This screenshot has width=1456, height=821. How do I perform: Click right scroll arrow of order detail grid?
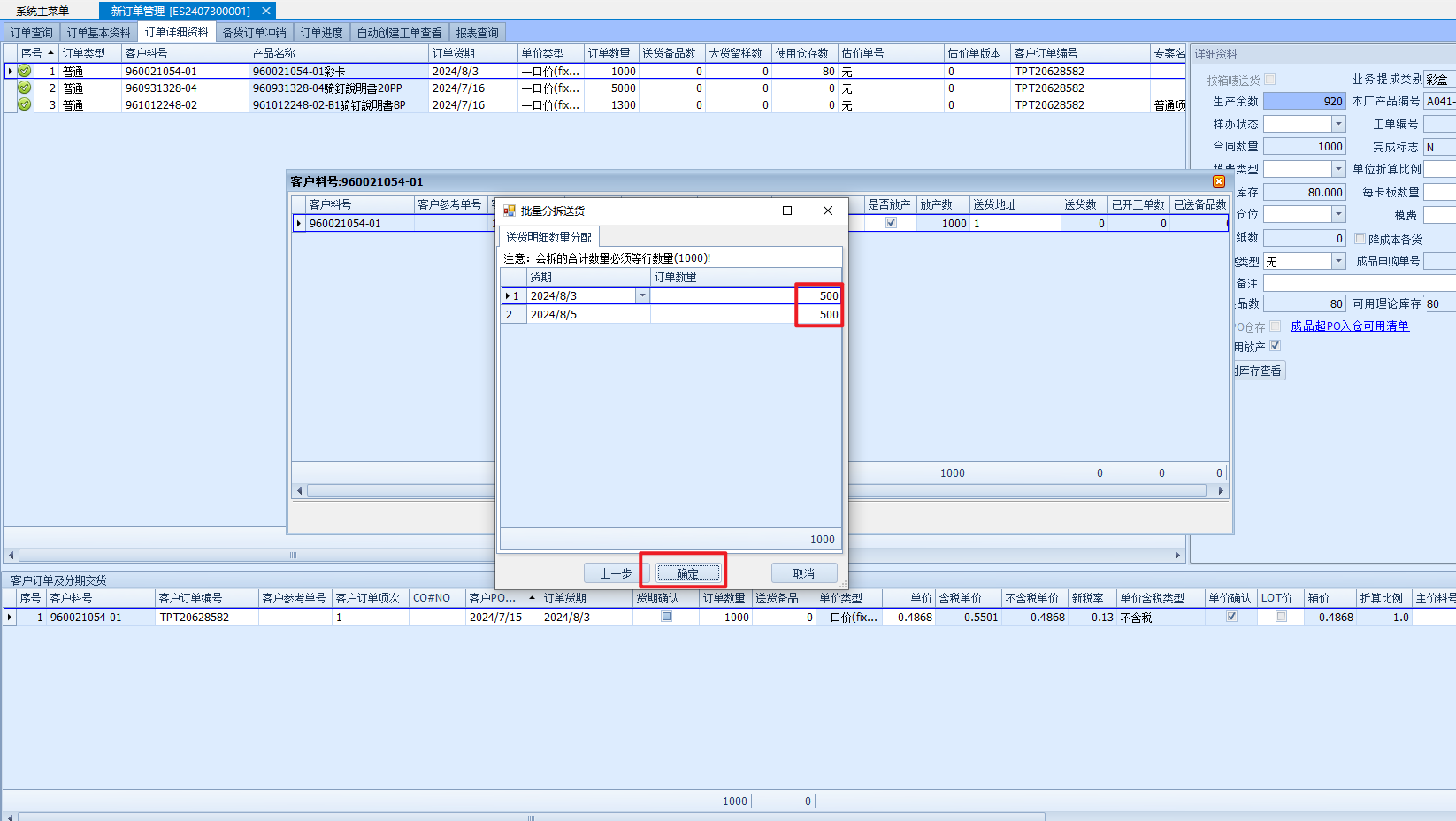(1177, 556)
